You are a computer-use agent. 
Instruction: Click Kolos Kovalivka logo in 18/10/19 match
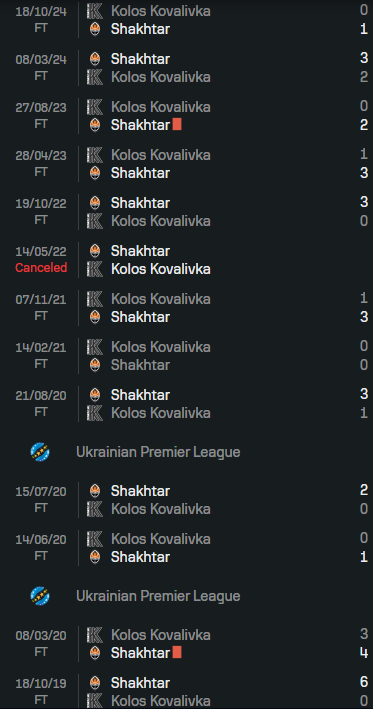click(x=95, y=700)
